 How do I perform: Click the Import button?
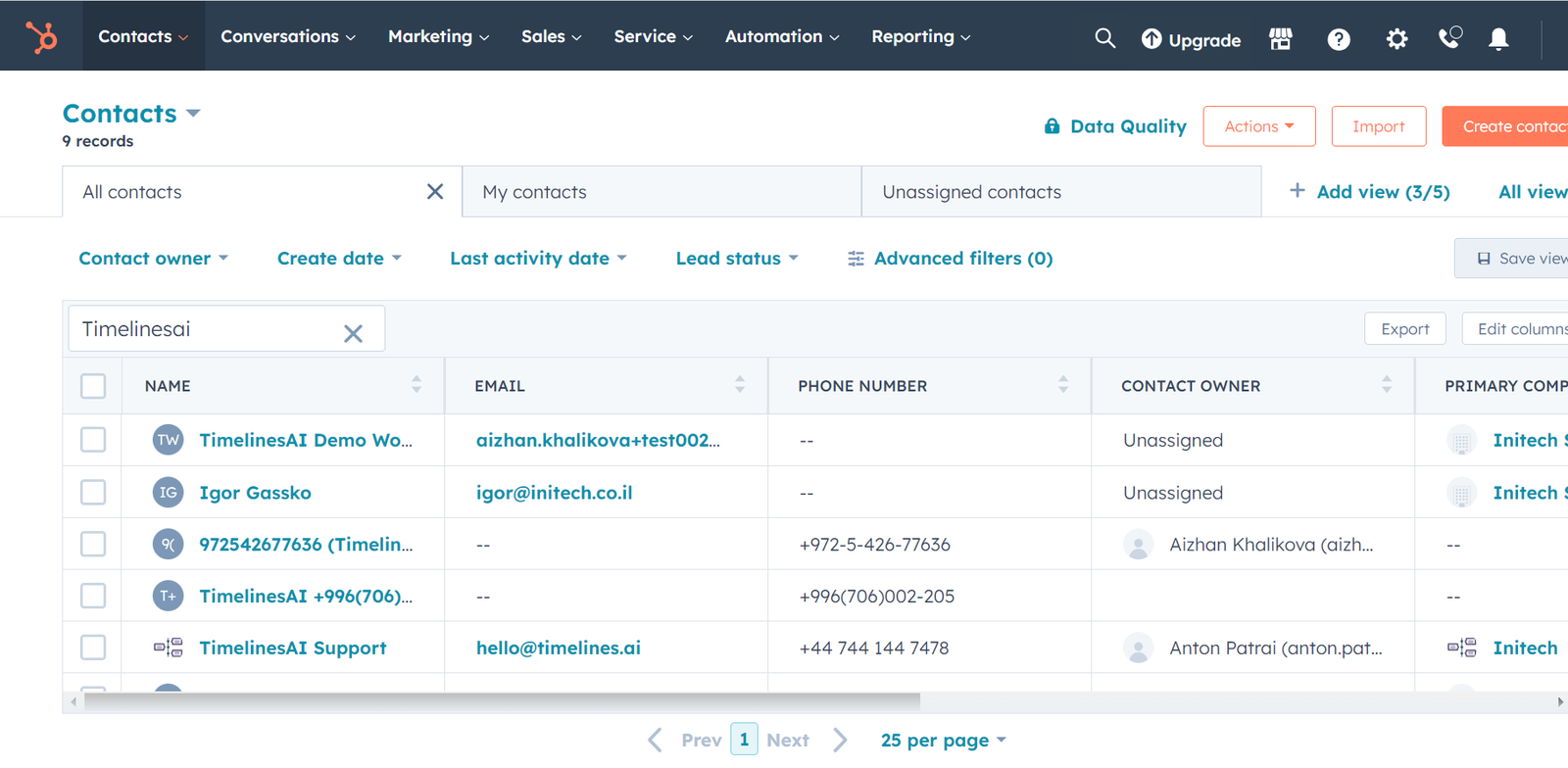coord(1378,126)
